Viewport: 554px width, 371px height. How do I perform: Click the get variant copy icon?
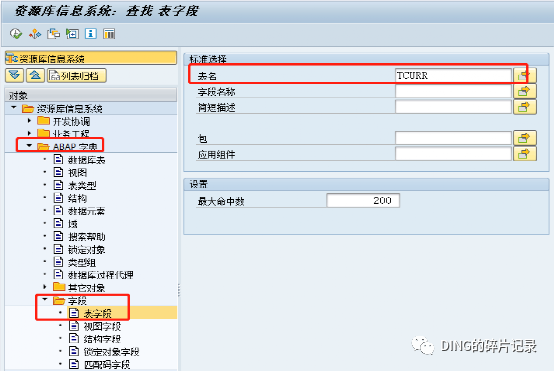click(x=54, y=34)
